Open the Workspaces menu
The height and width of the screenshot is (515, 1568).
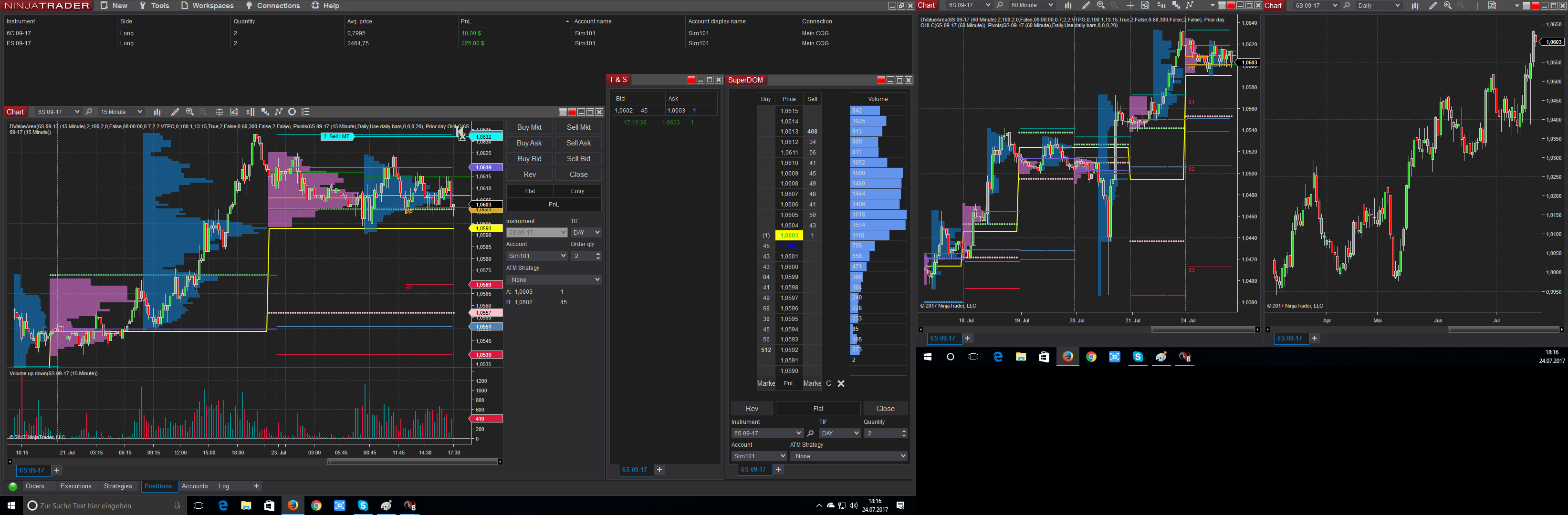207,5
